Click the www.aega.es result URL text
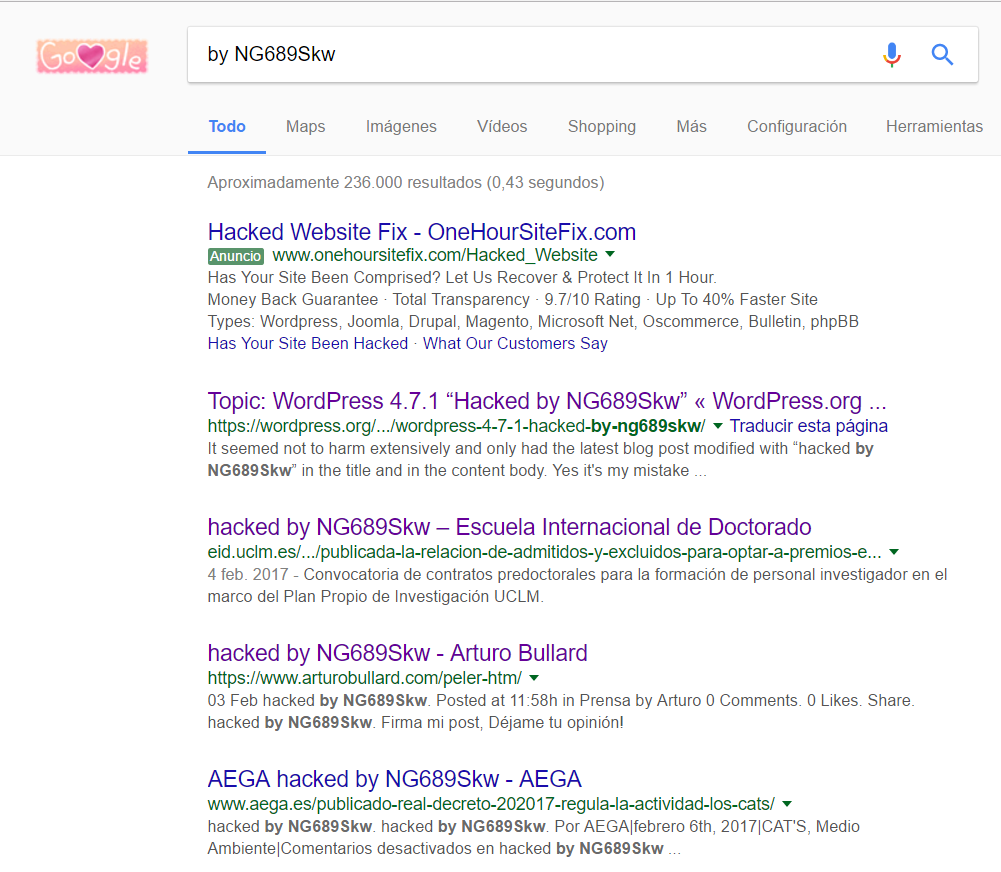Screen dimensions: 1001x872 click(x=492, y=804)
